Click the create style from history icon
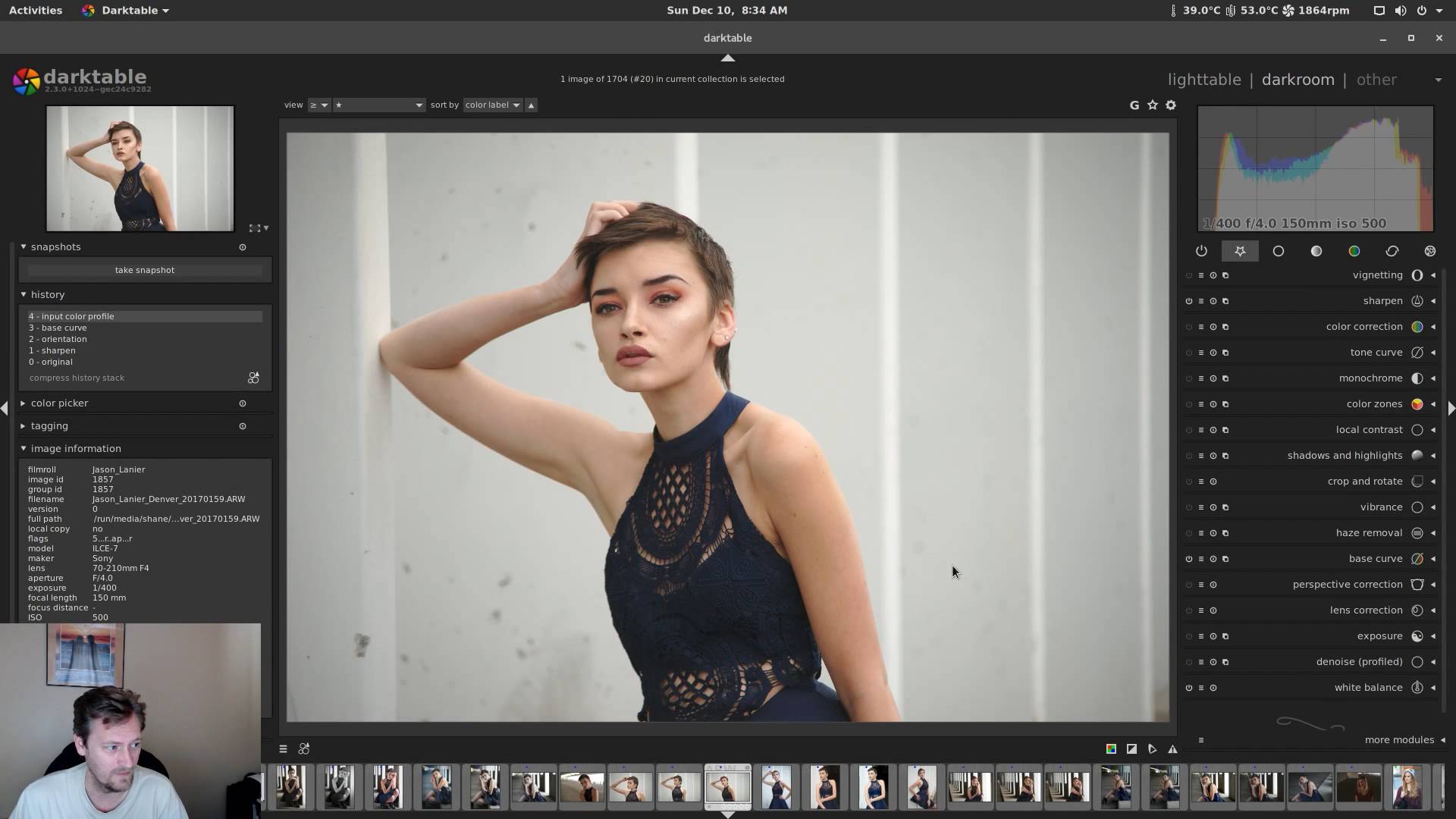This screenshot has height=819, width=1456. point(253,378)
